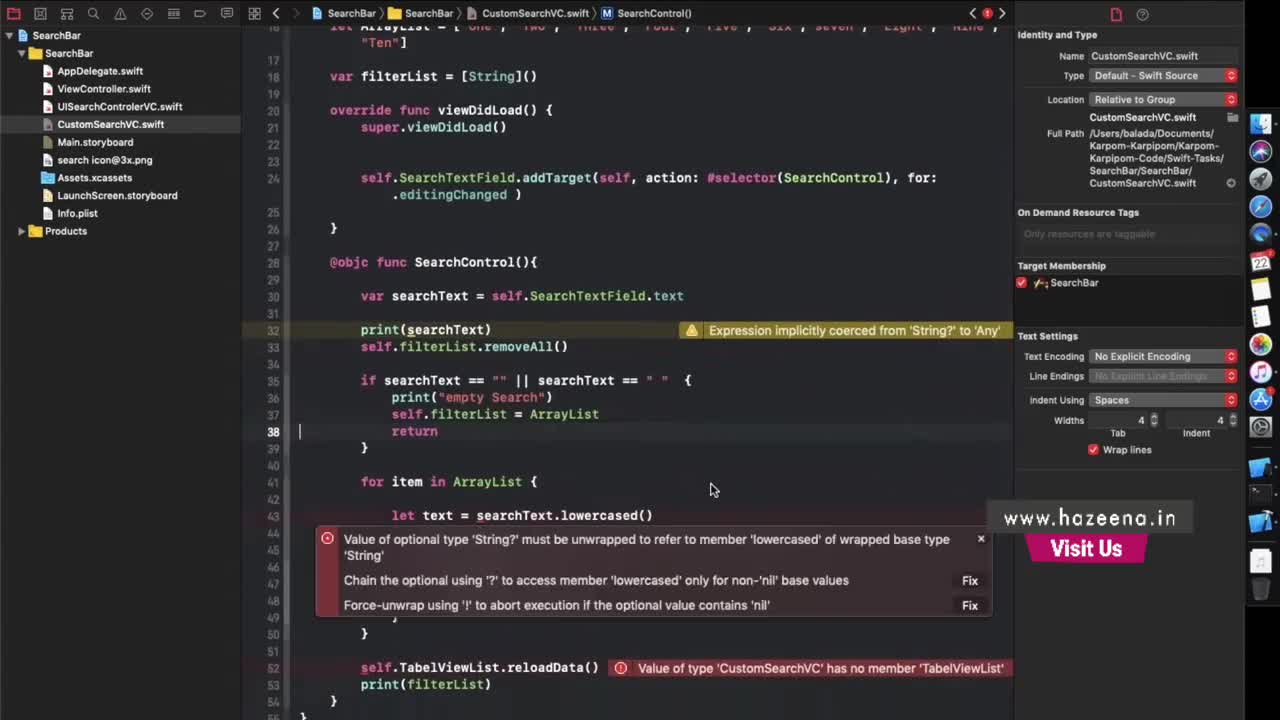
Task: Click the On Demand Resource Tags field
Action: click(1128, 234)
